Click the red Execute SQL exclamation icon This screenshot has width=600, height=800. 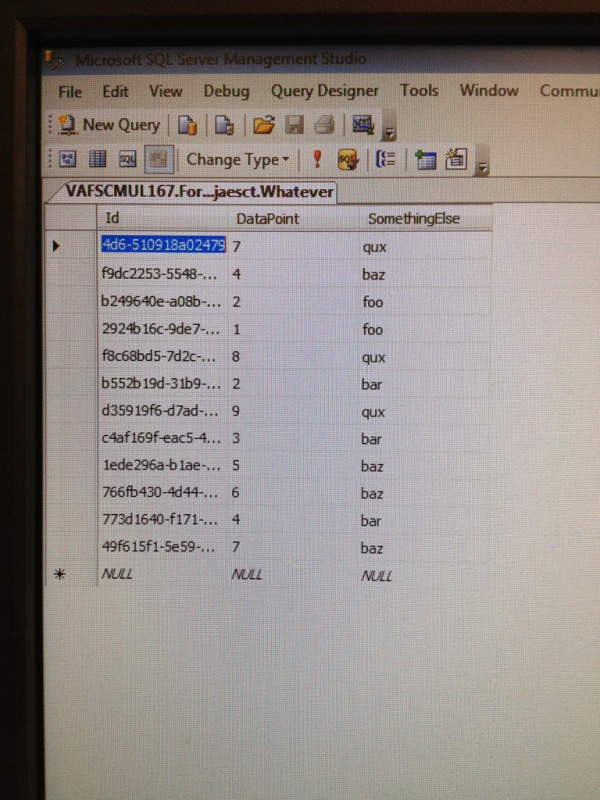click(317, 160)
